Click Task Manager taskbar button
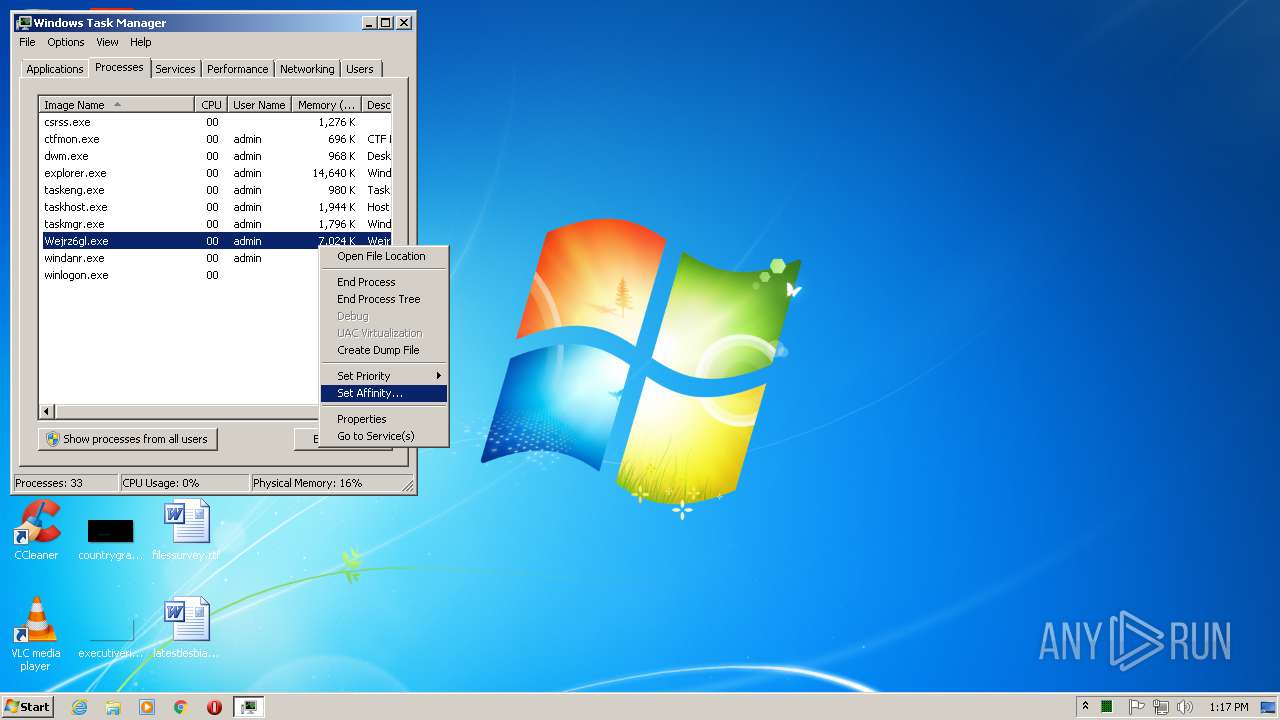Viewport: 1280px width, 720px height. coord(249,707)
